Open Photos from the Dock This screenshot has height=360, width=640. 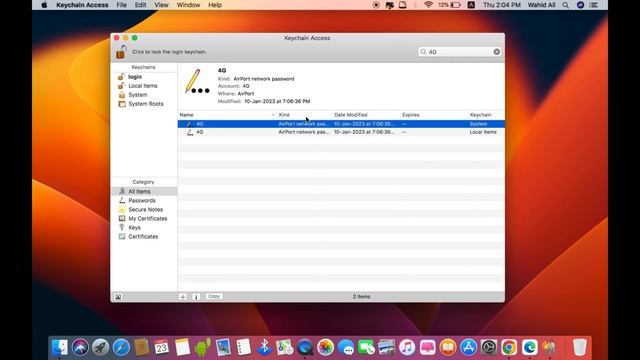[325, 347]
